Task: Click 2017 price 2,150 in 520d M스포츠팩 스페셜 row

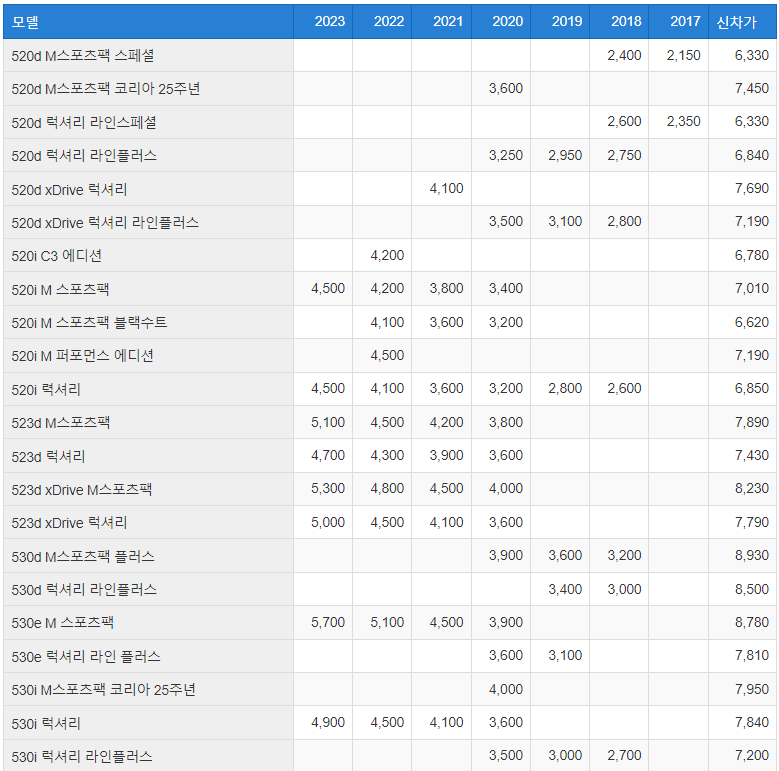Action: pyautogui.click(x=683, y=55)
